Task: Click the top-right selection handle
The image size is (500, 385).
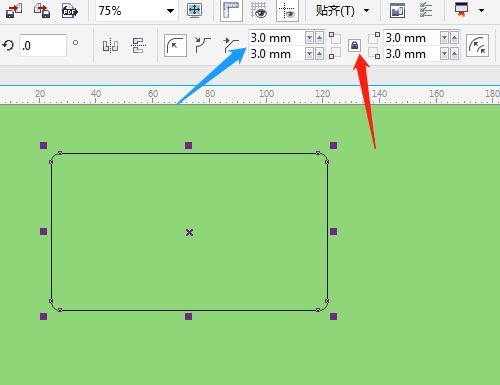Action: click(x=333, y=145)
